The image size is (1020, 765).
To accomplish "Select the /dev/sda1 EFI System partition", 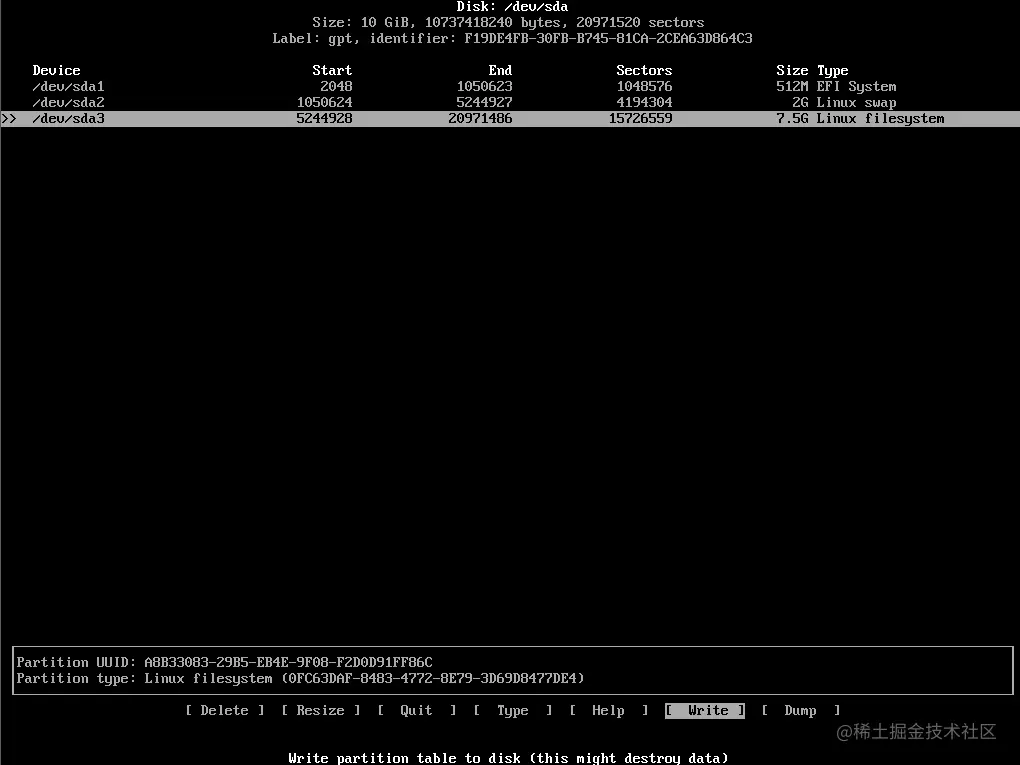I will pyautogui.click(x=68, y=86).
